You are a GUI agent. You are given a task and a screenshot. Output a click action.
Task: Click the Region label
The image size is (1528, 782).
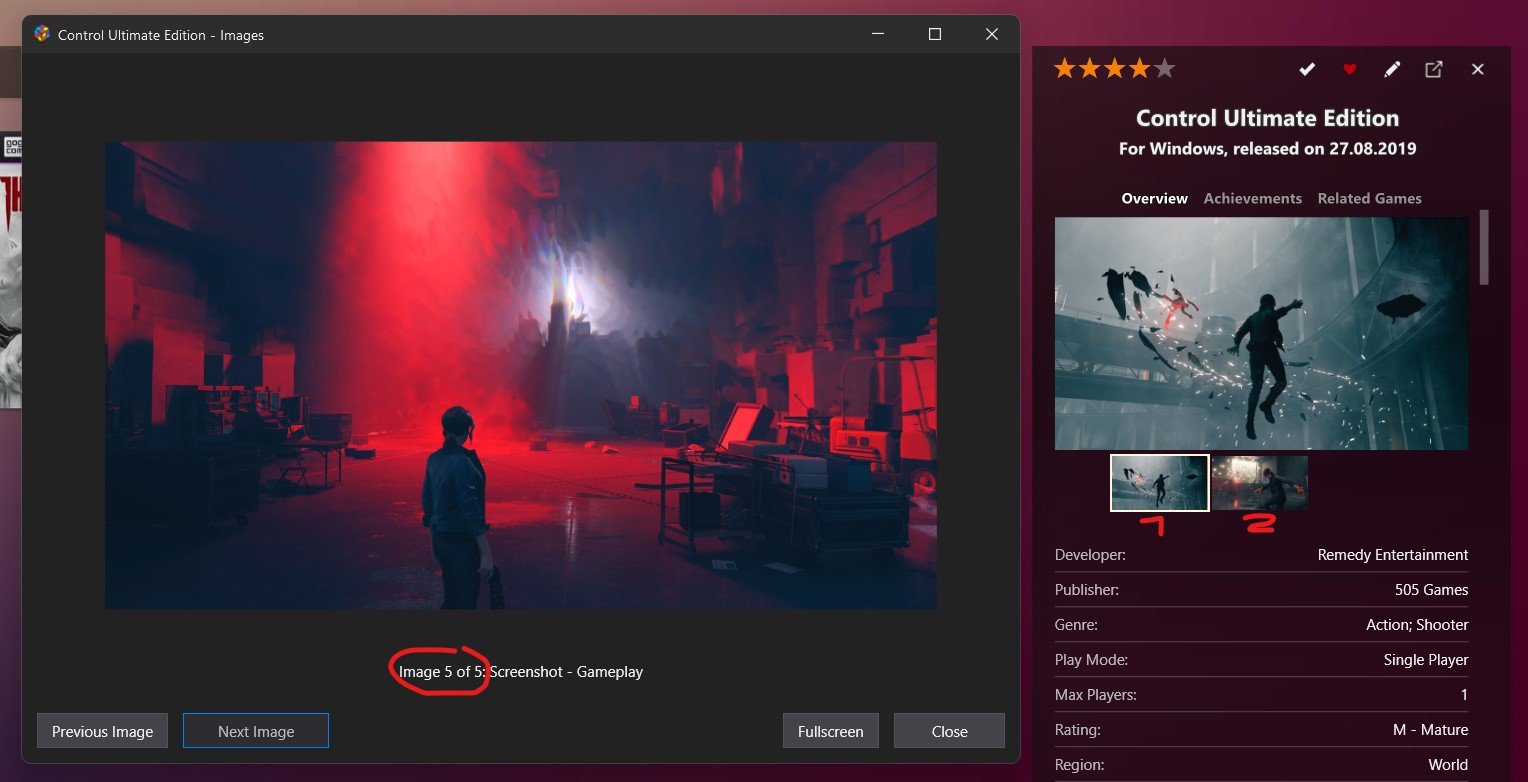click(1080, 765)
